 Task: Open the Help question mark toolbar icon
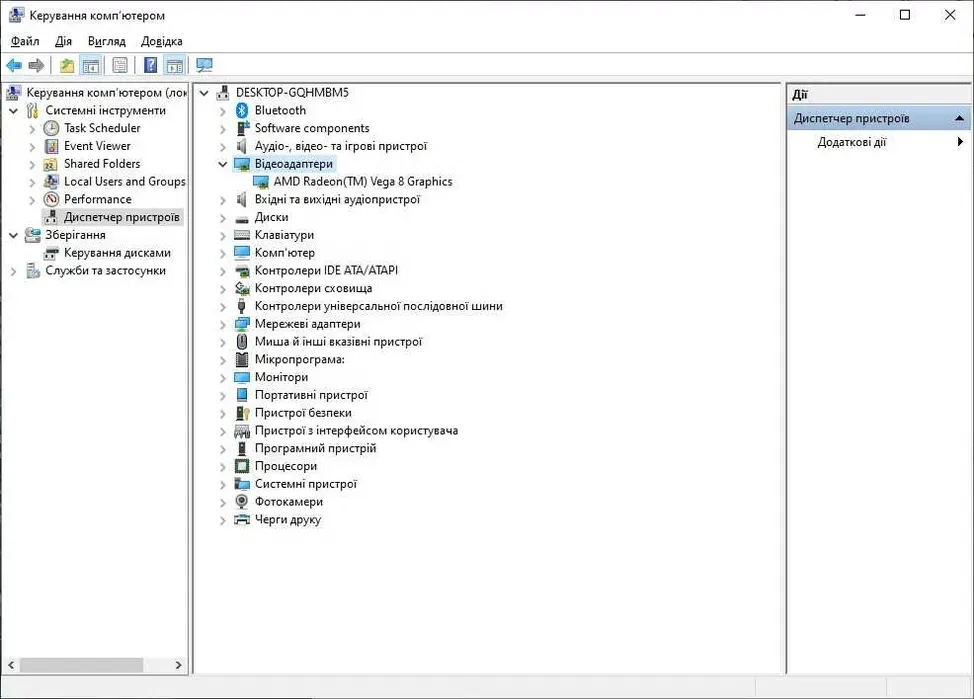click(150, 65)
